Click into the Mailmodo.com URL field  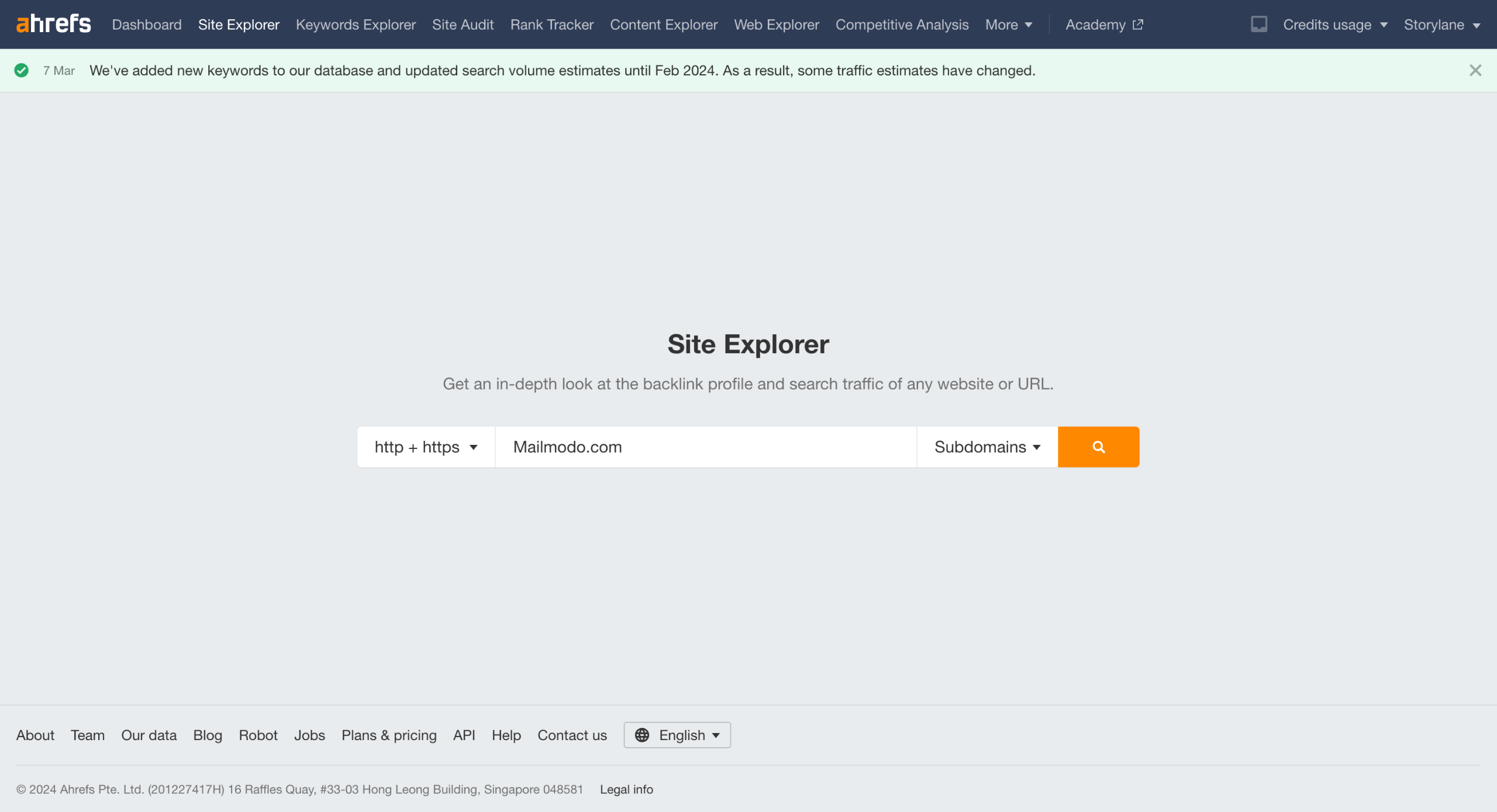click(x=706, y=447)
